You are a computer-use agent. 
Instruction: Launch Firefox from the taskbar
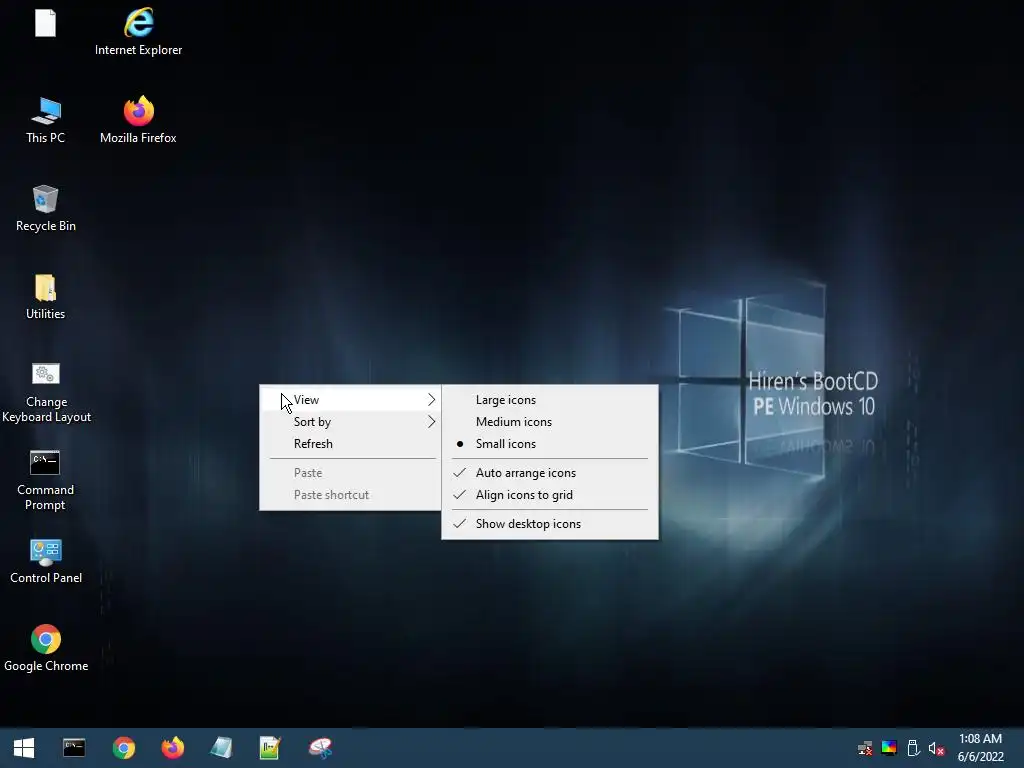coord(172,748)
